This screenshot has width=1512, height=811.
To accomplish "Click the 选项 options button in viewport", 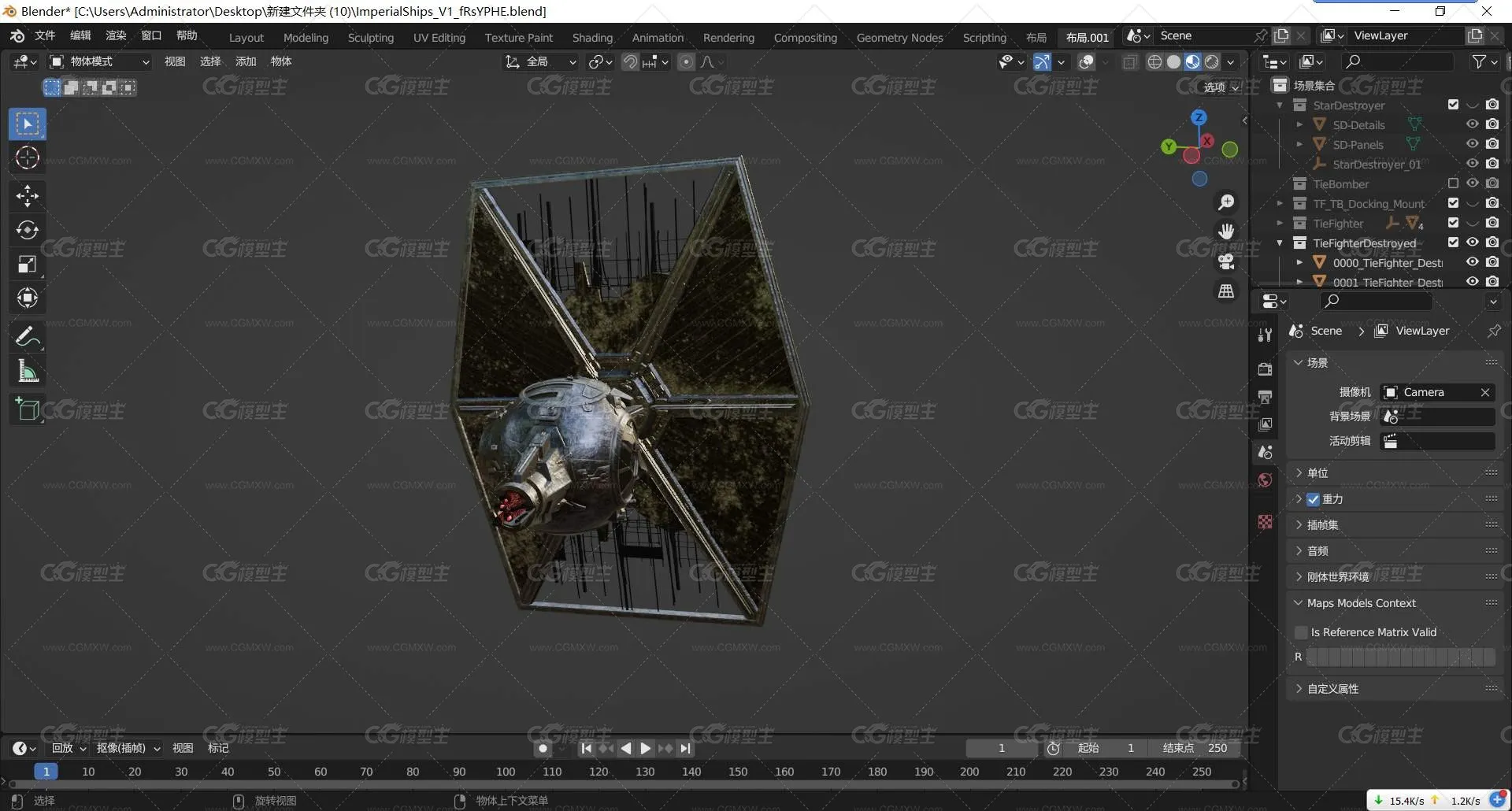I will pos(1221,87).
